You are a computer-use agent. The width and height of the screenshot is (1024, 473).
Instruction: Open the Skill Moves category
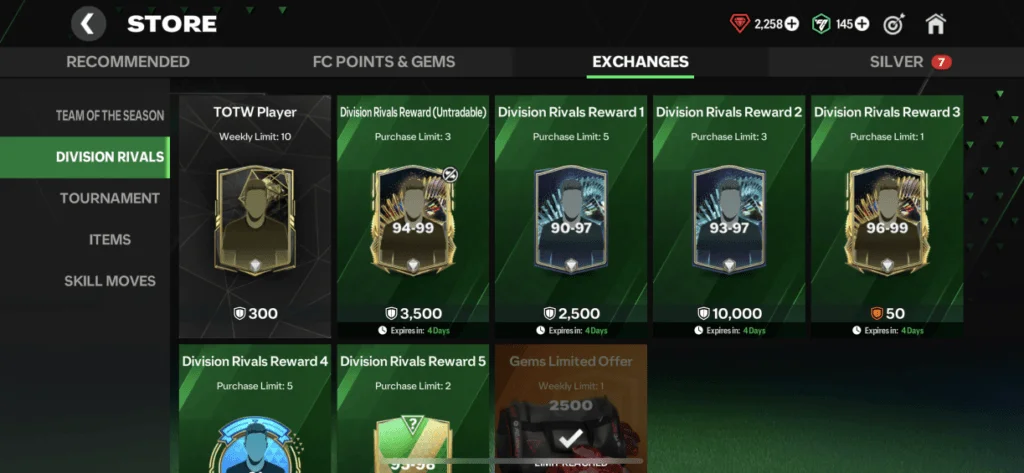[x=110, y=281]
